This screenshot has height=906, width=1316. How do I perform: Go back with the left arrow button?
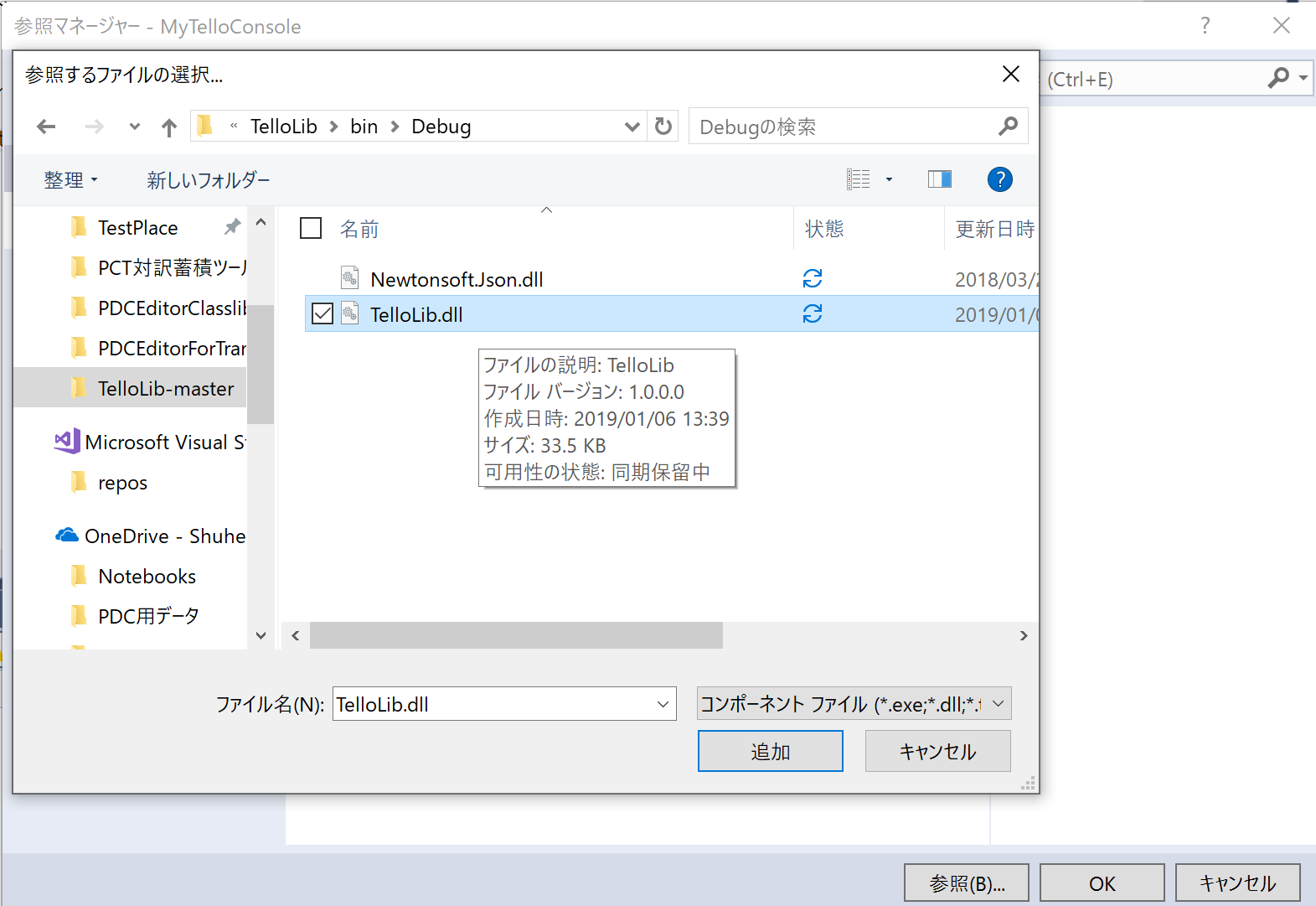pos(46,127)
